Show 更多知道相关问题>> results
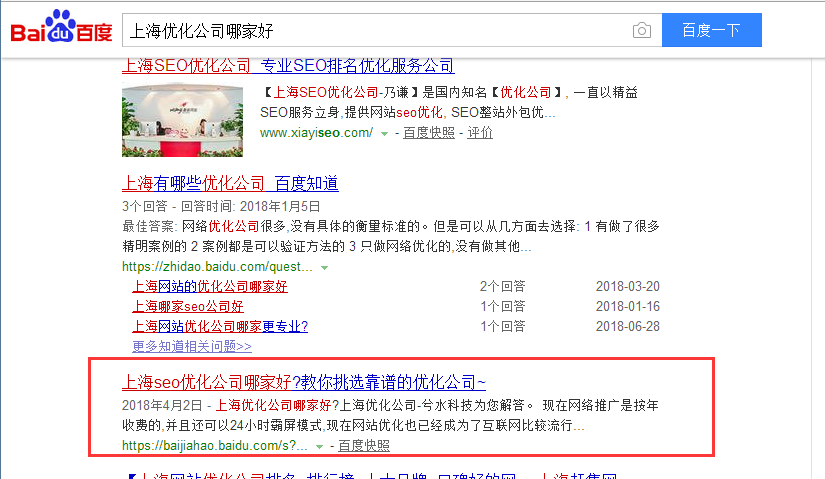 coord(192,346)
